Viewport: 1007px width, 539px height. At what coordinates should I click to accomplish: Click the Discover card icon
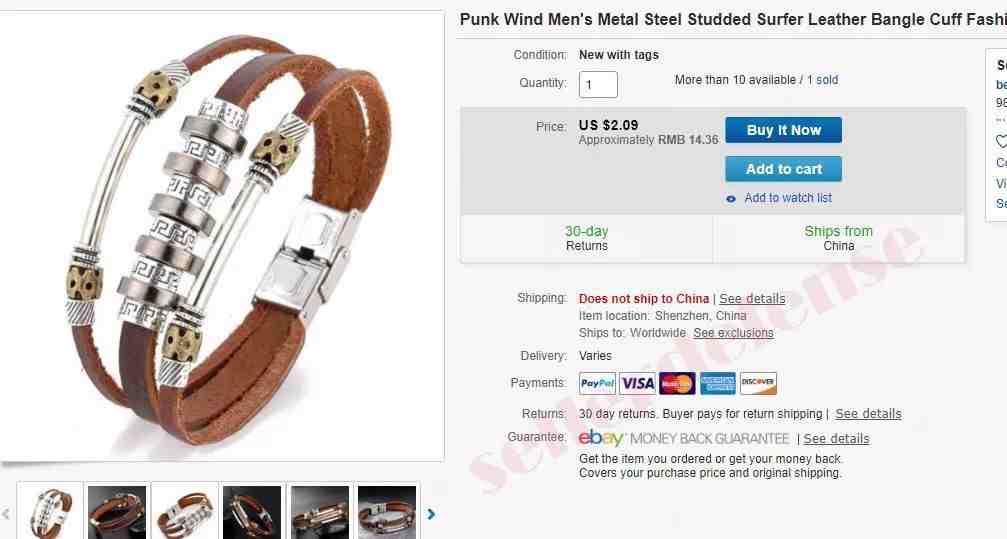tap(758, 384)
